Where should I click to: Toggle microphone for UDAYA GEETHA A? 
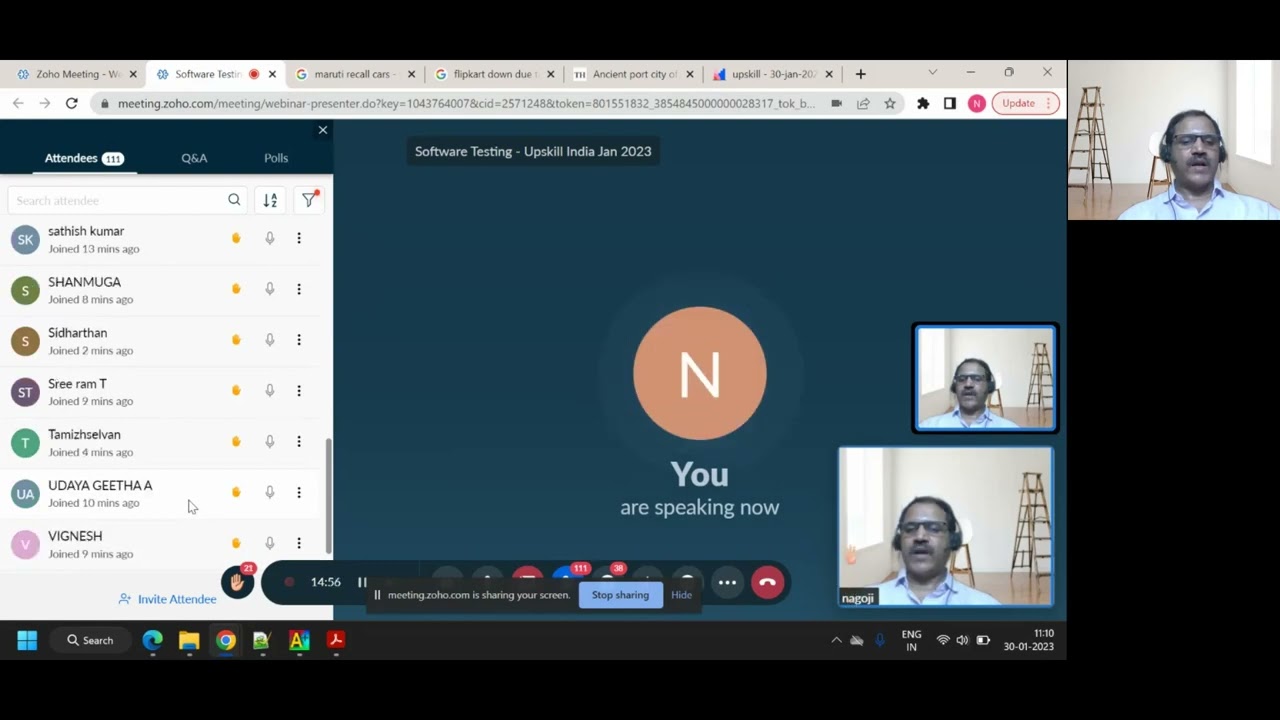[x=270, y=492]
